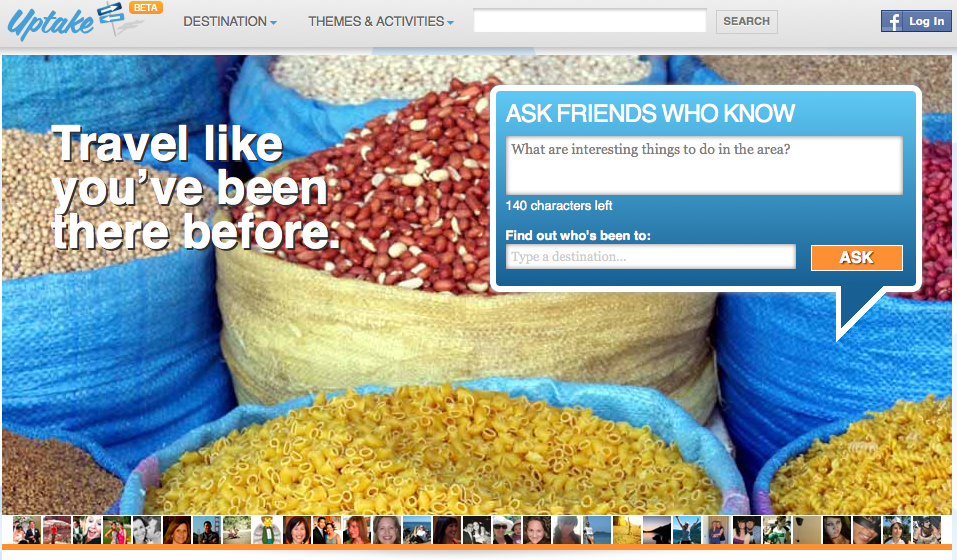
Task: Select the yellow sunlit field profile thumbnail
Action: click(627, 529)
